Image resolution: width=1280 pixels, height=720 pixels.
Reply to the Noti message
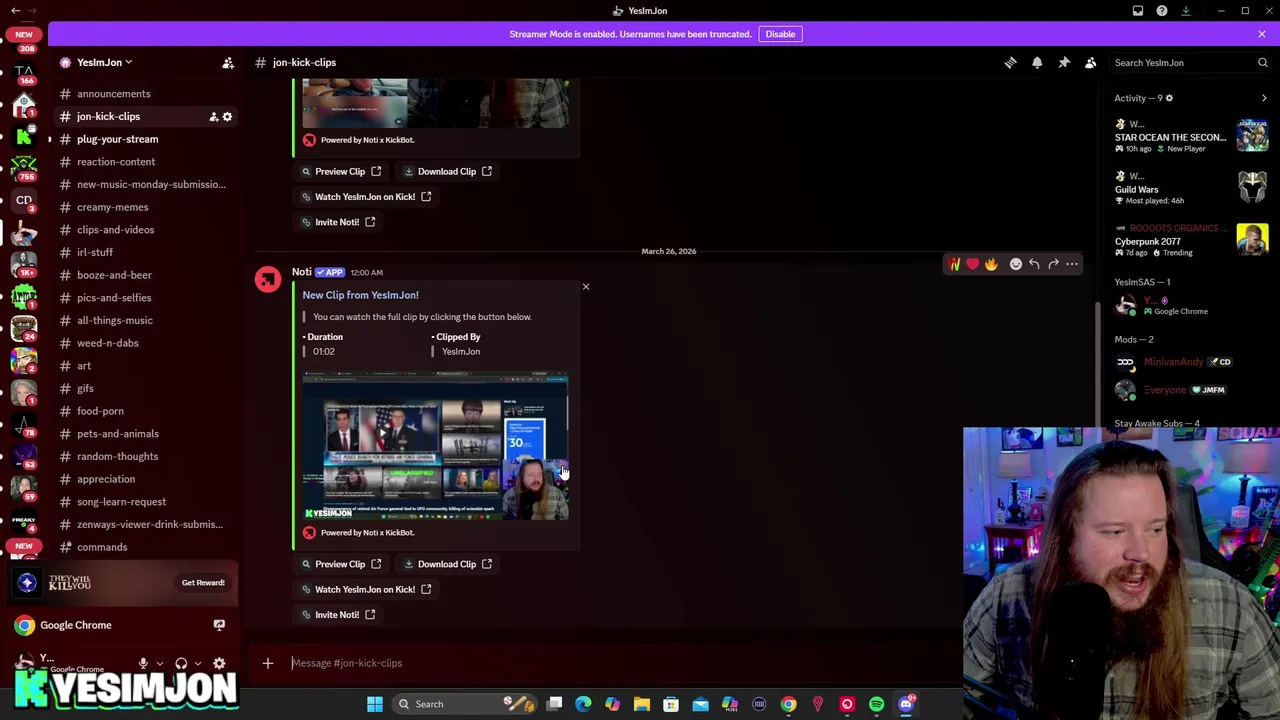coord(1034,264)
